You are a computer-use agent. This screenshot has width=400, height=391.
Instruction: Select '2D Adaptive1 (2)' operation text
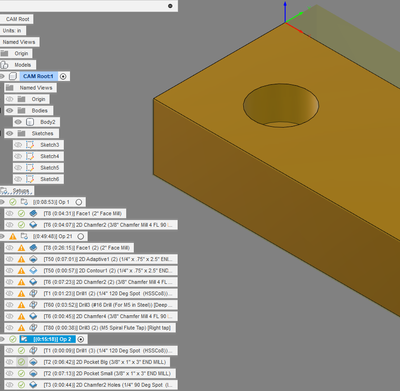pyautogui.click(x=108, y=259)
